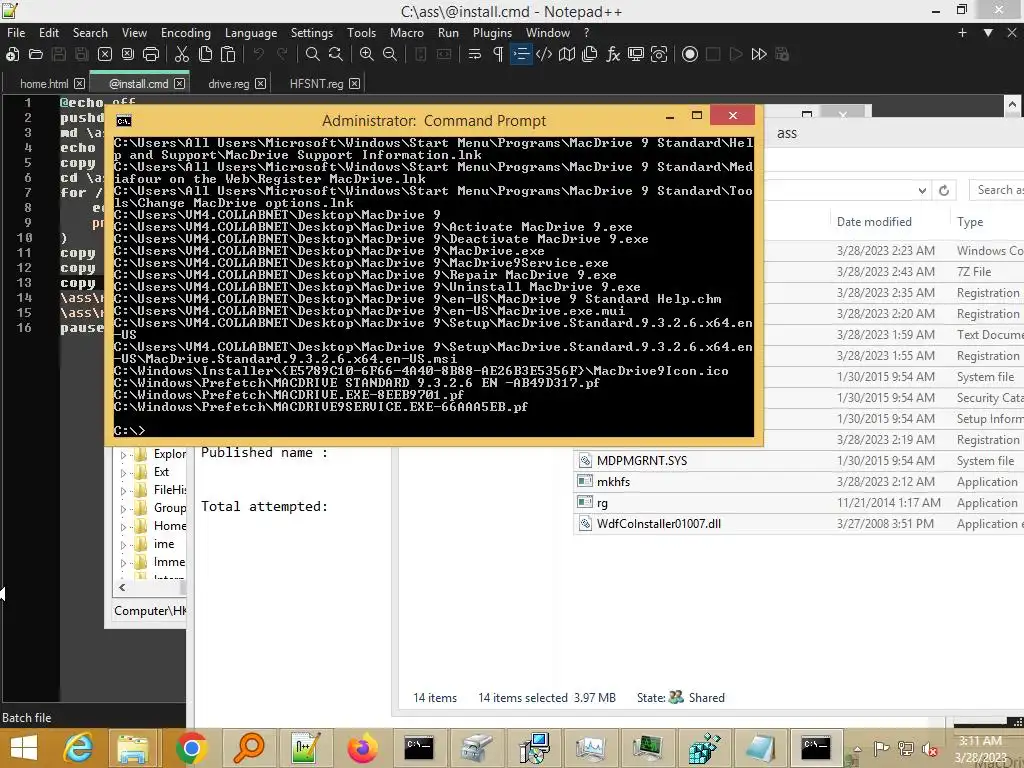
Task: Click the Copy toolbar icon
Action: [205, 54]
